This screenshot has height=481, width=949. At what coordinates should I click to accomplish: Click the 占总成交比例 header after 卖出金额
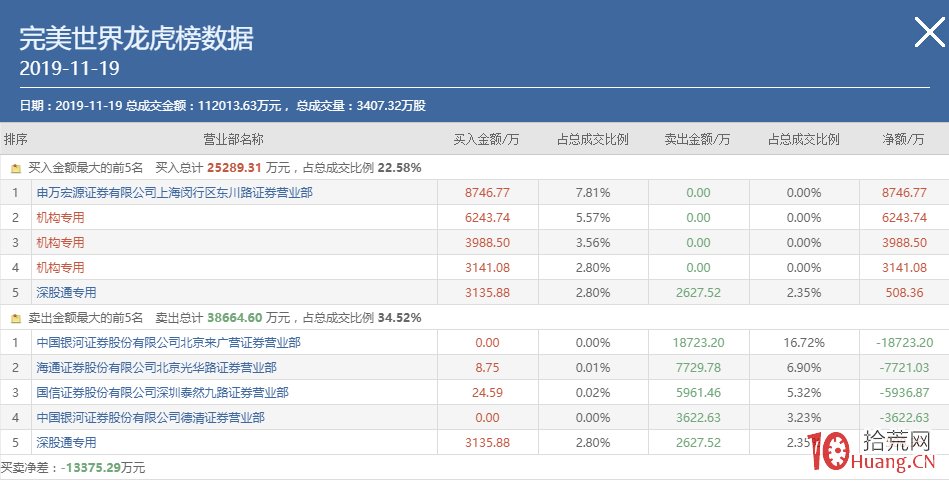click(804, 139)
